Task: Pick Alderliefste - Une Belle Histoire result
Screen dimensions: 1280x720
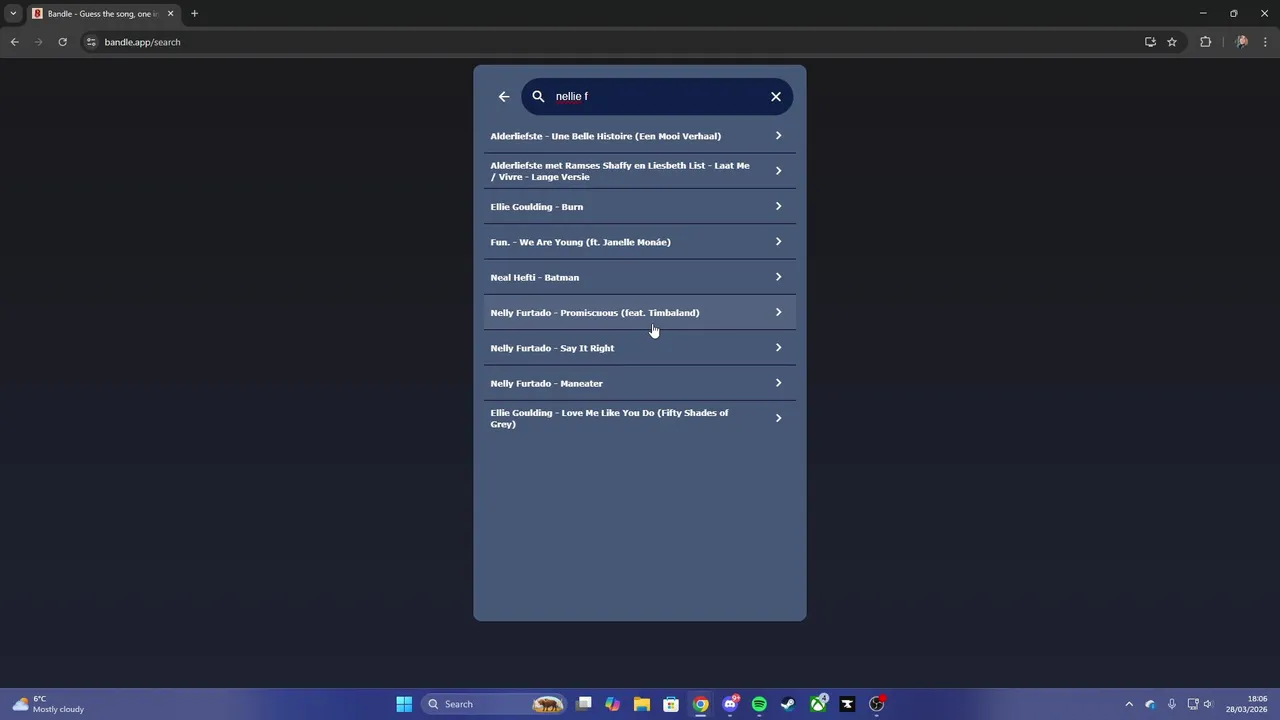Action: [x=640, y=136]
